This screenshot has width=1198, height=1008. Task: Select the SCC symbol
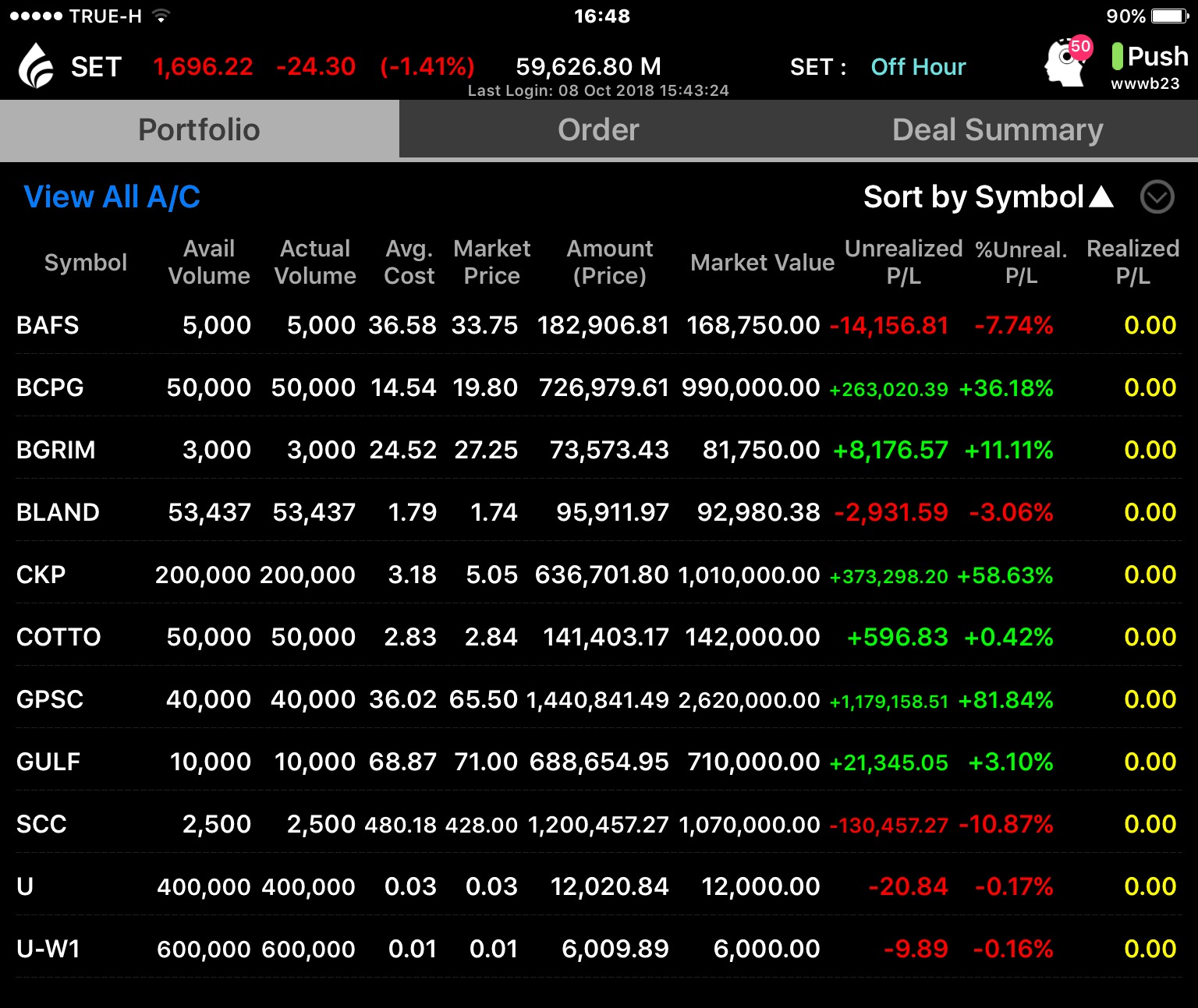41,824
